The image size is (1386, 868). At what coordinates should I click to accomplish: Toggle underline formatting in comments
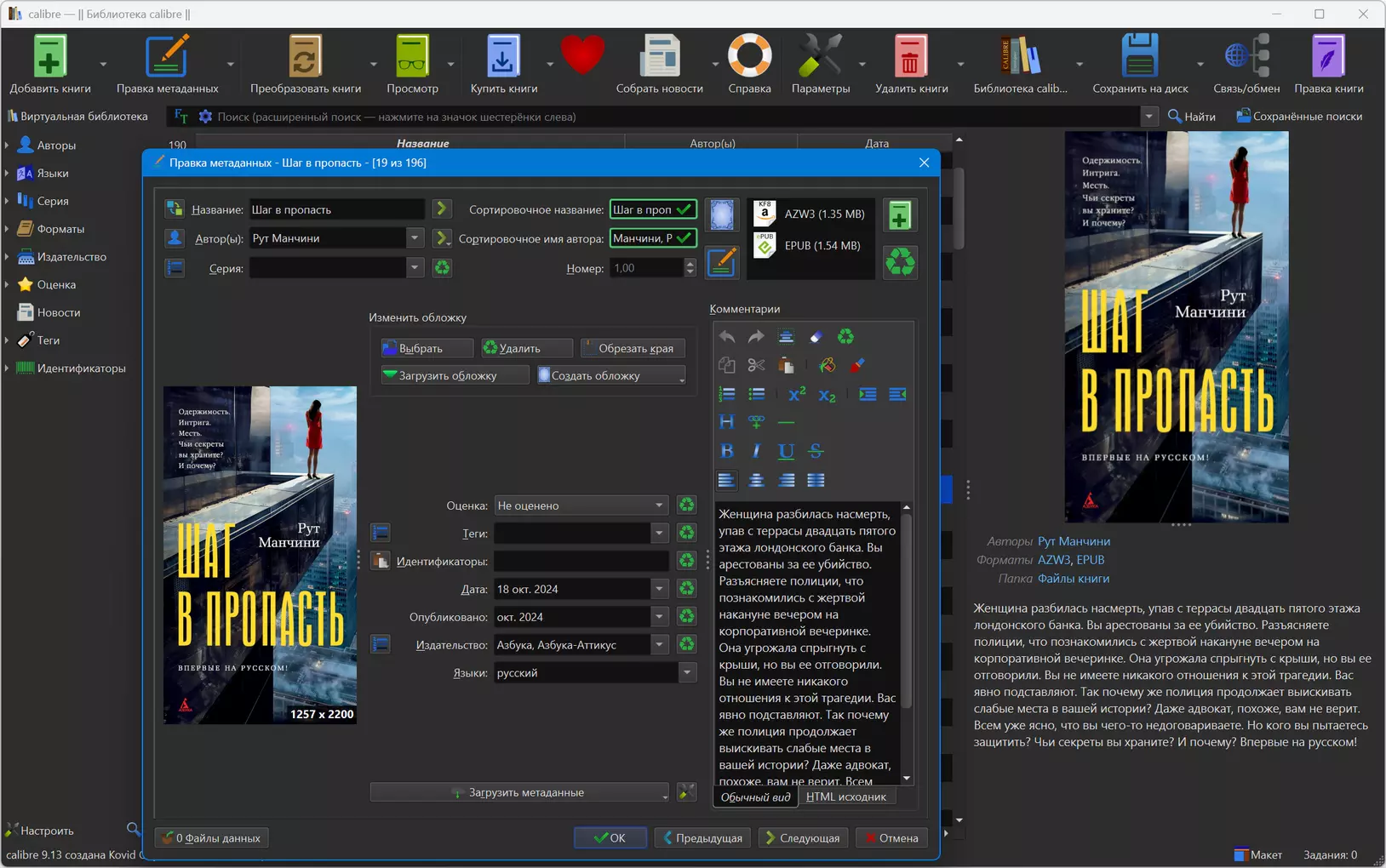click(x=786, y=451)
